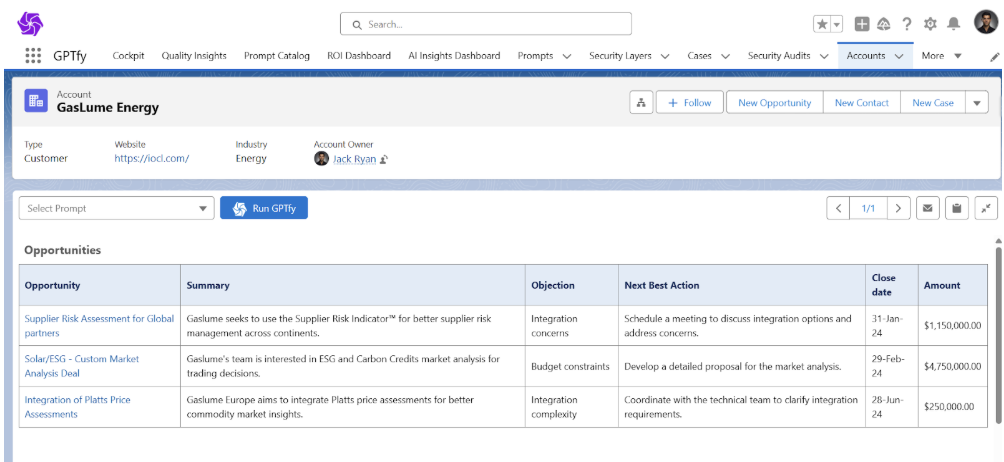This screenshot has height=462, width=1004.
Task: Open the App Launcher grid icon
Action: pos(33,56)
